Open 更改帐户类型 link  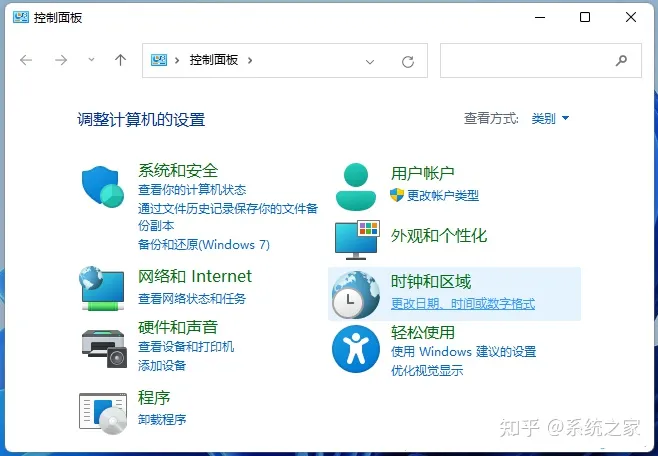(443, 195)
